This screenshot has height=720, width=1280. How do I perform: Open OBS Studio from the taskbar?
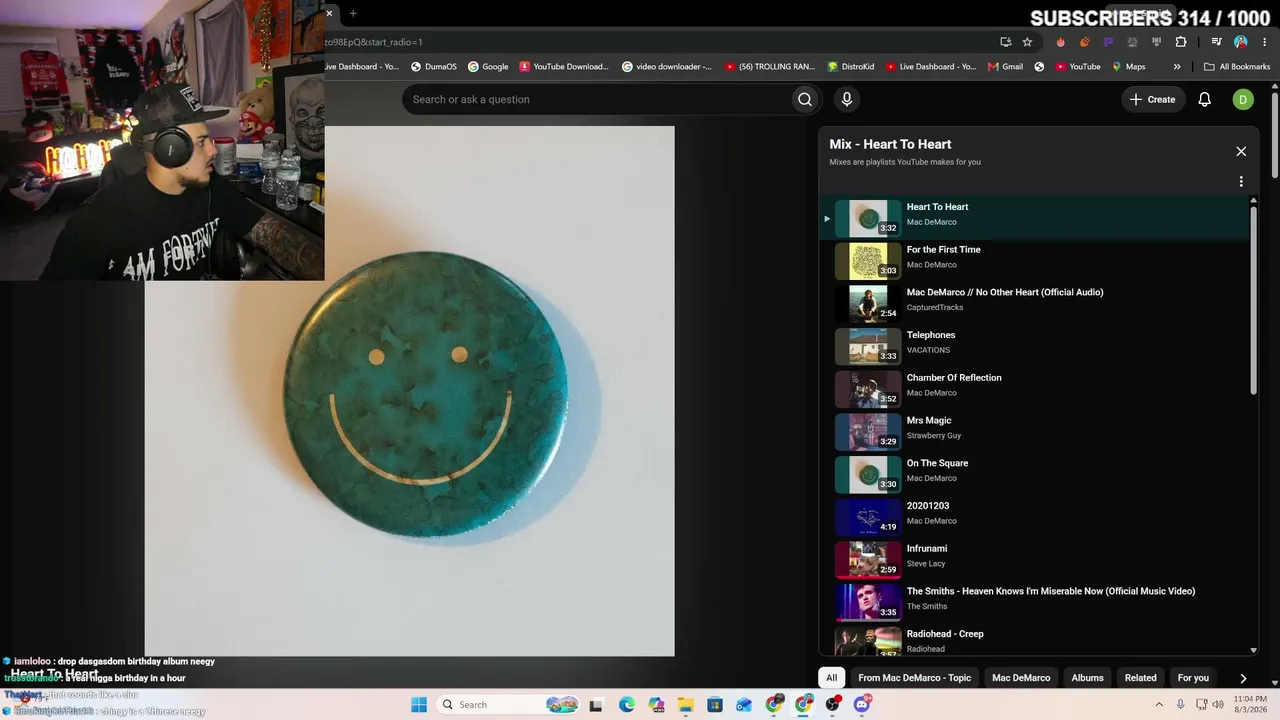coord(833,705)
